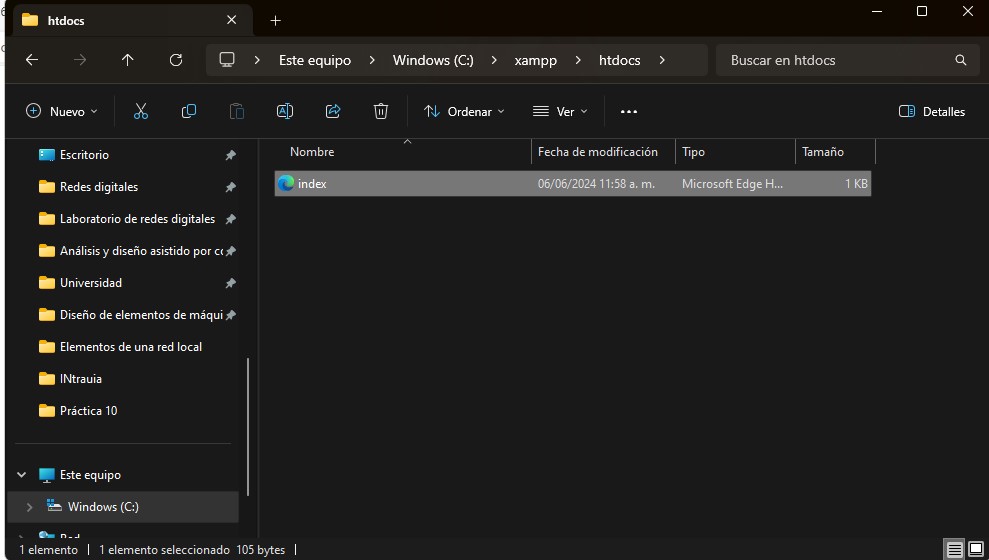
Task: Click the Cut scissors icon
Action: tap(141, 112)
